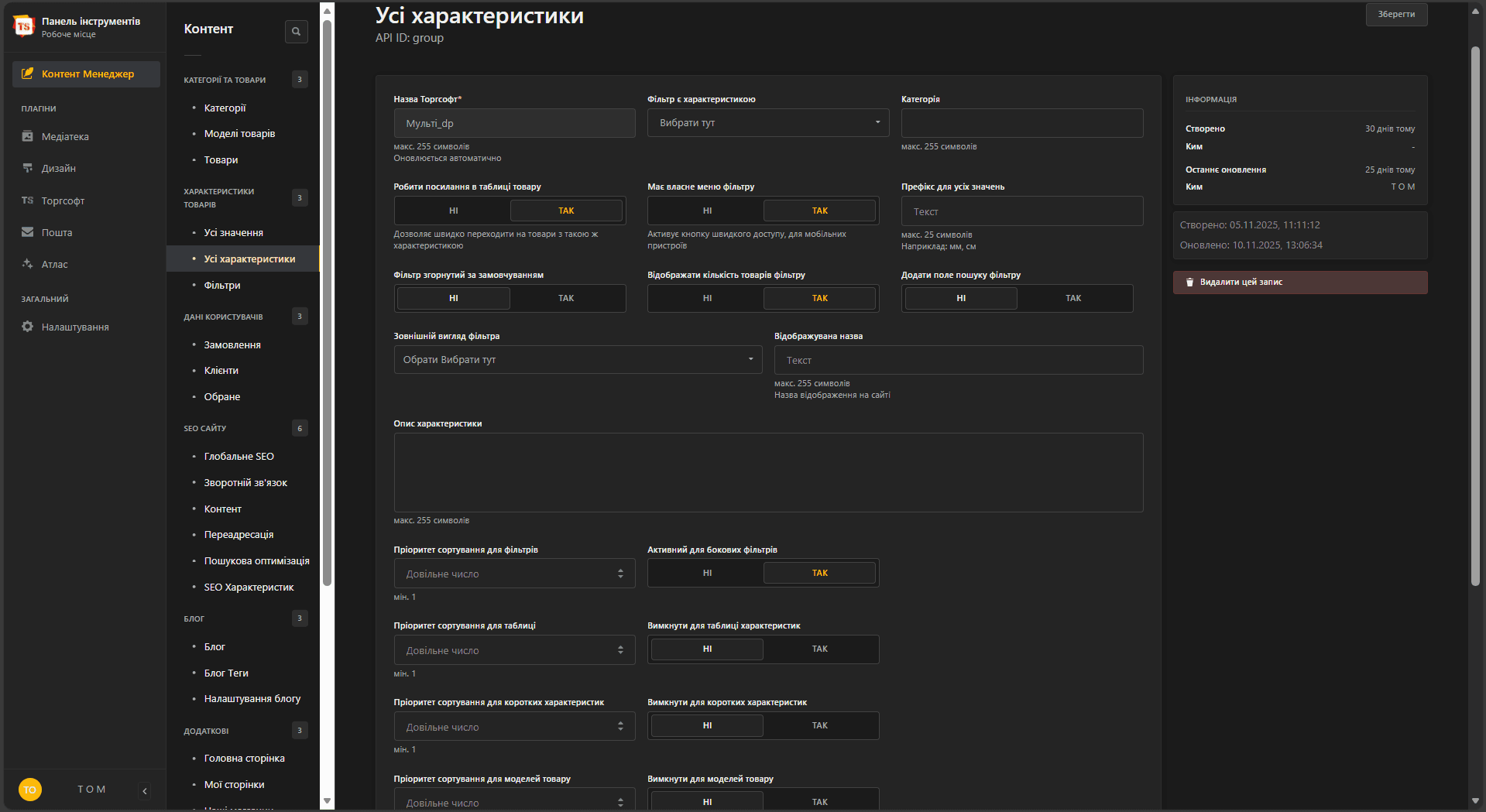Click the Зберегти button
This screenshot has width=1486, height=812.
pos(1395,15)
